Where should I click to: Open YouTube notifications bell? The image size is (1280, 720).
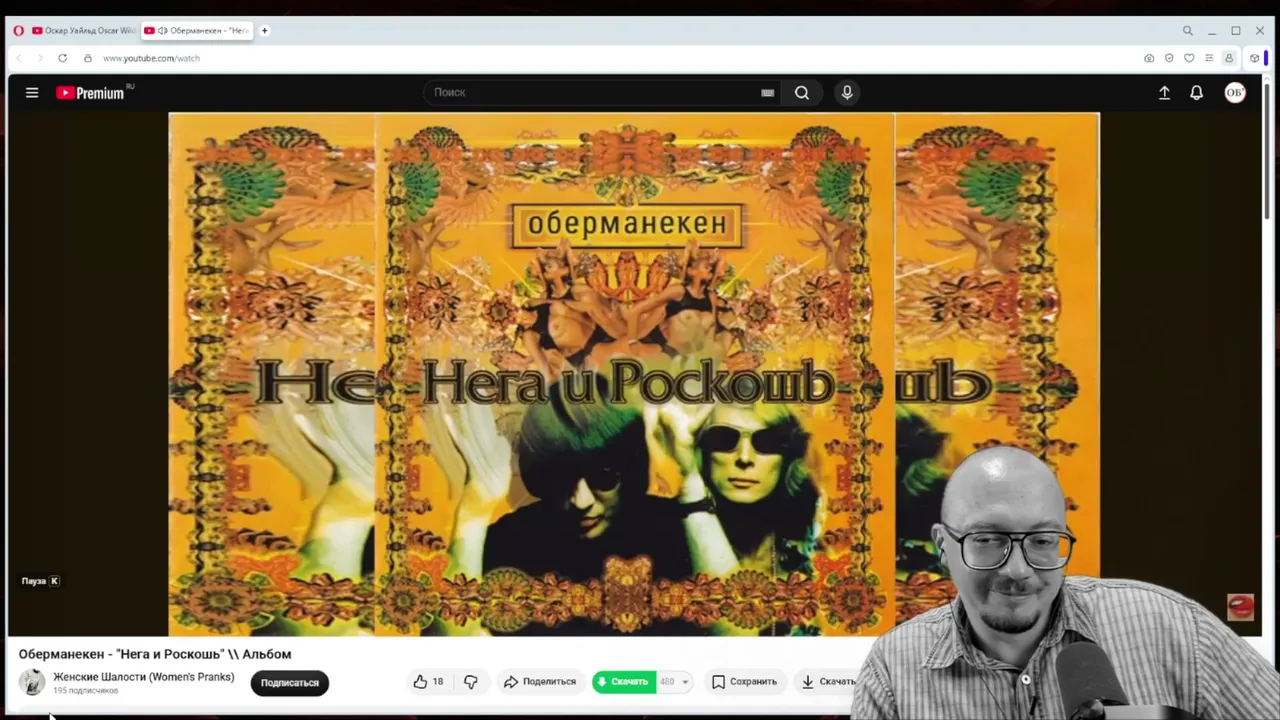click(1196, 93)
